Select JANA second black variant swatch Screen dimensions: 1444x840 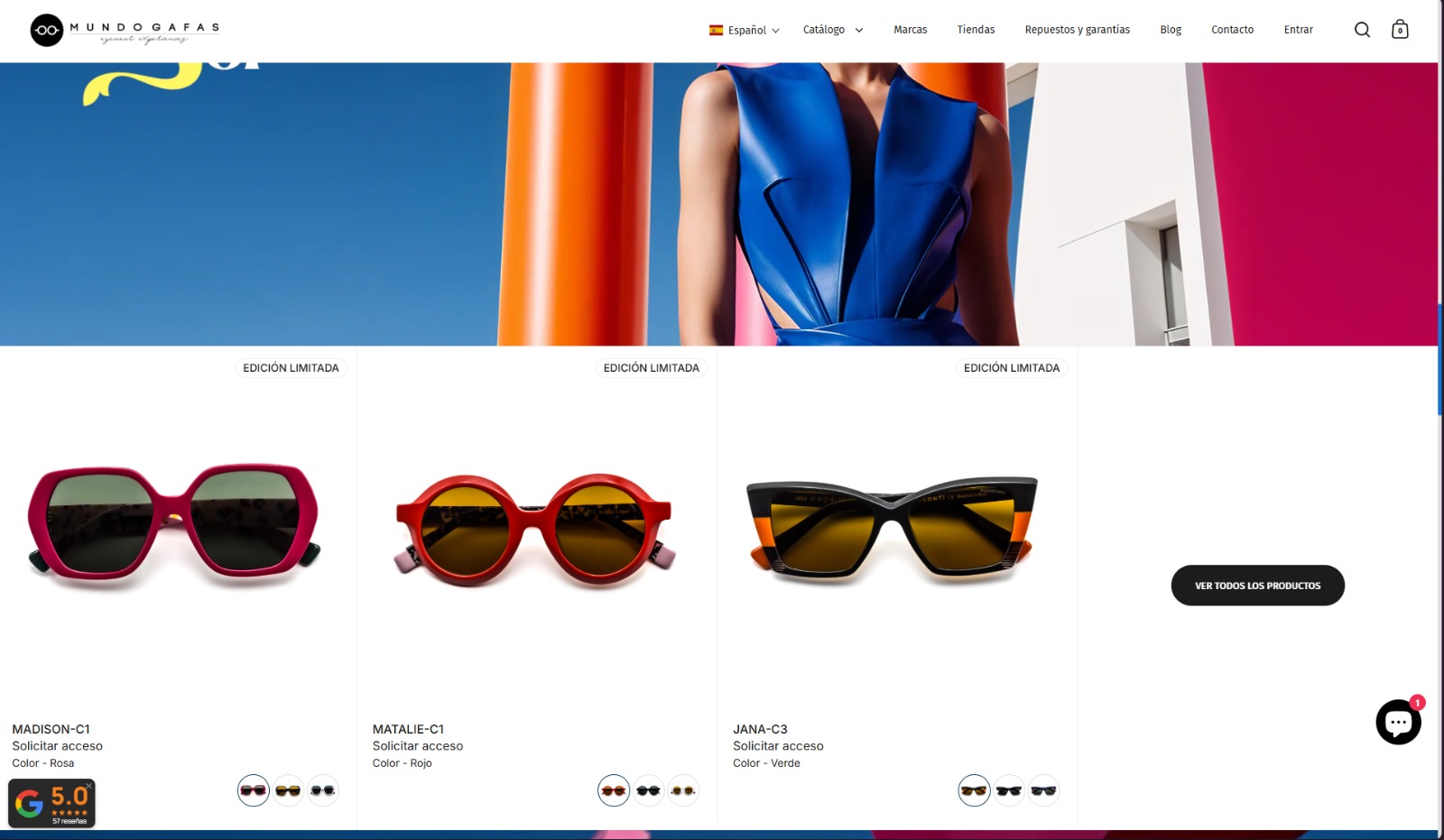coord(1008,790)
